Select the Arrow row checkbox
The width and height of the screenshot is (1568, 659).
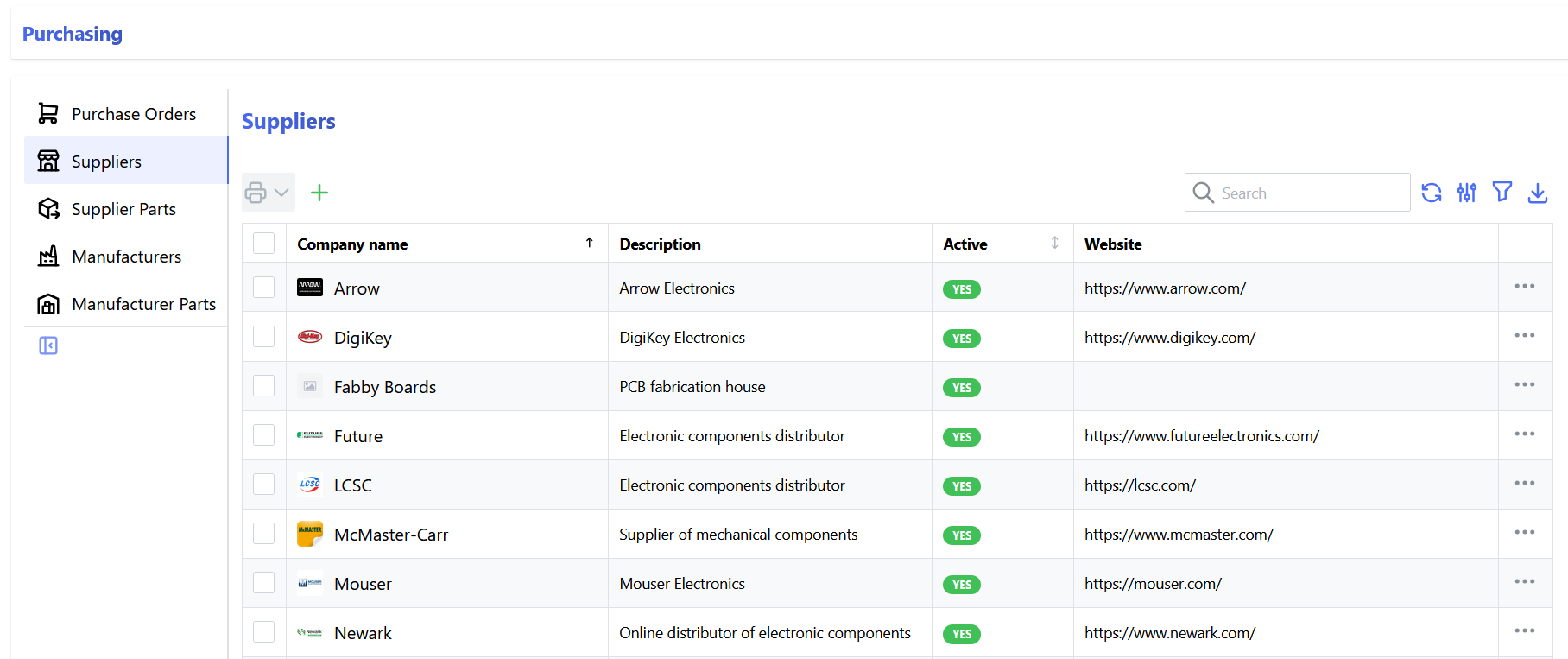[x=264, y=288]
